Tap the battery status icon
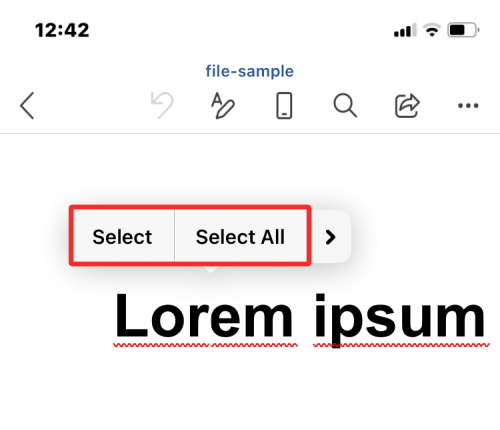Screen dimensions: 500x430 click(x=463, y=30)
